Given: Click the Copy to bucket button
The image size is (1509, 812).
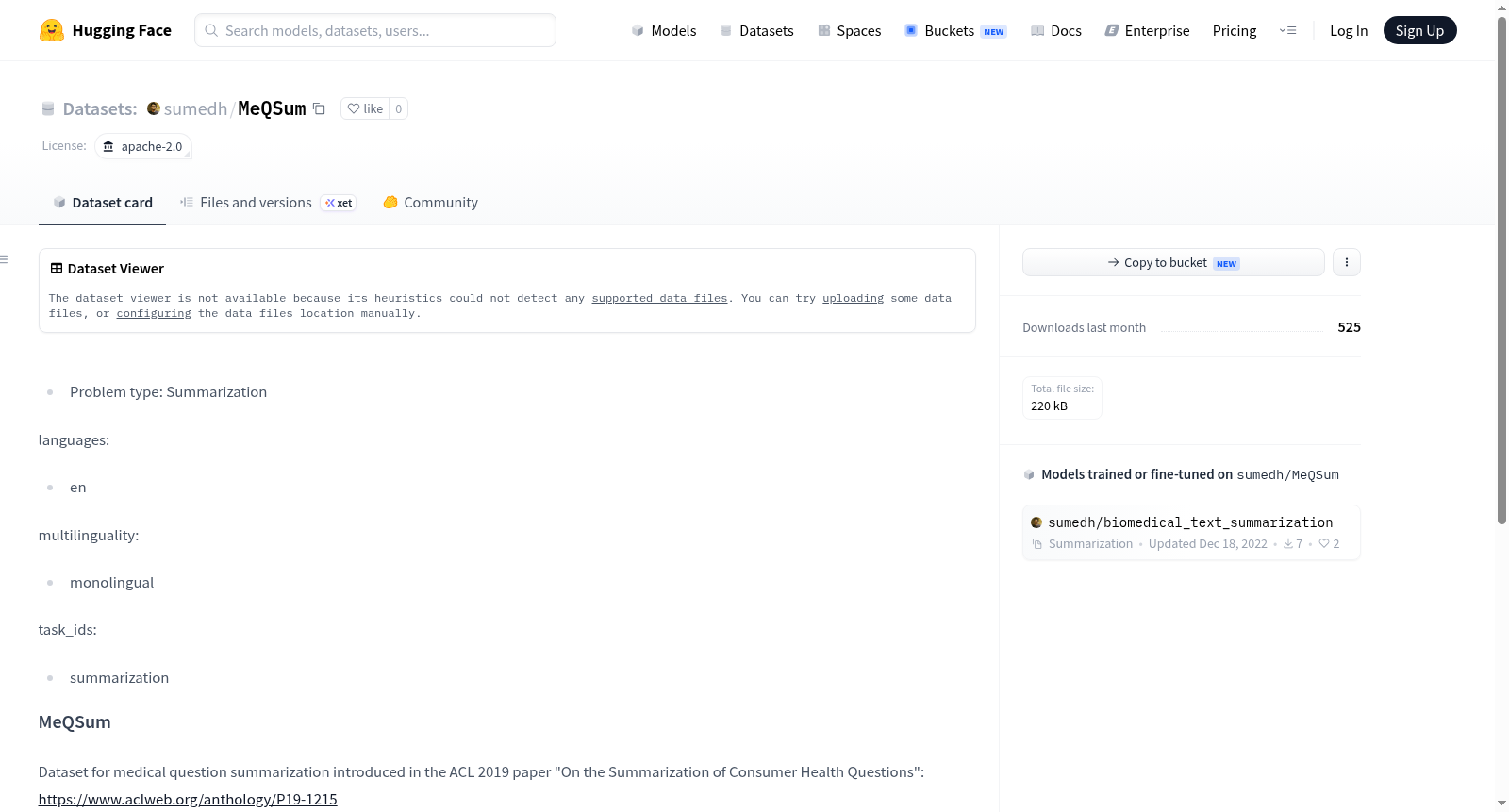Looking at the screenshot, I should click(1173, 262).
